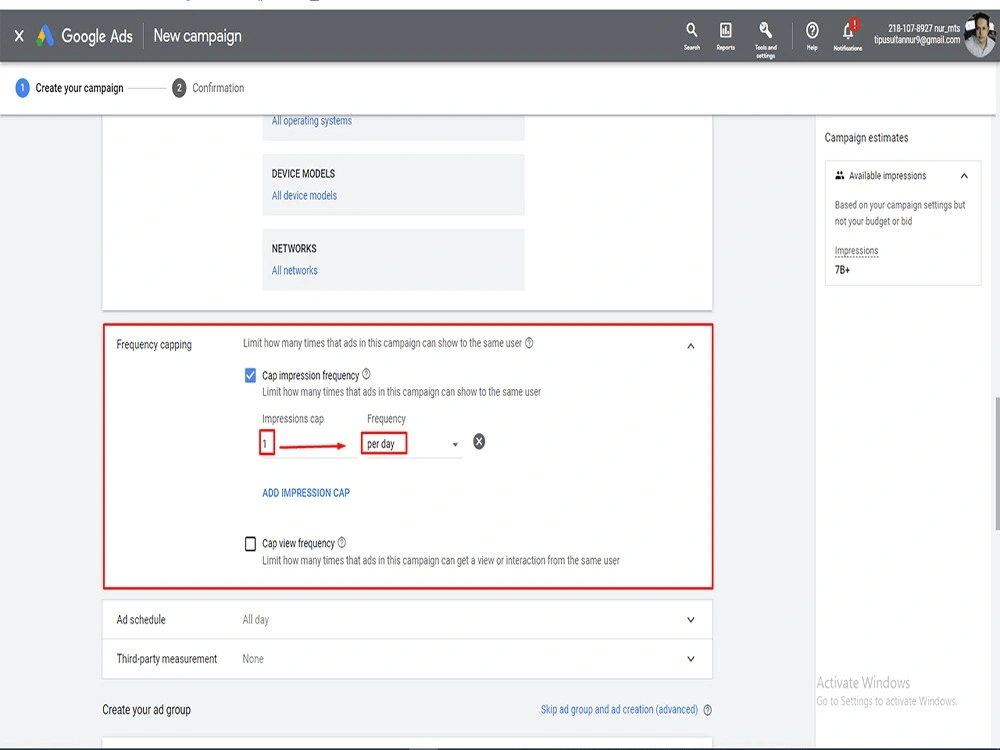Viewport: 1000px width, 750px height.
Task: Select step 1 Create your campaign
Action: coord(70,88)
